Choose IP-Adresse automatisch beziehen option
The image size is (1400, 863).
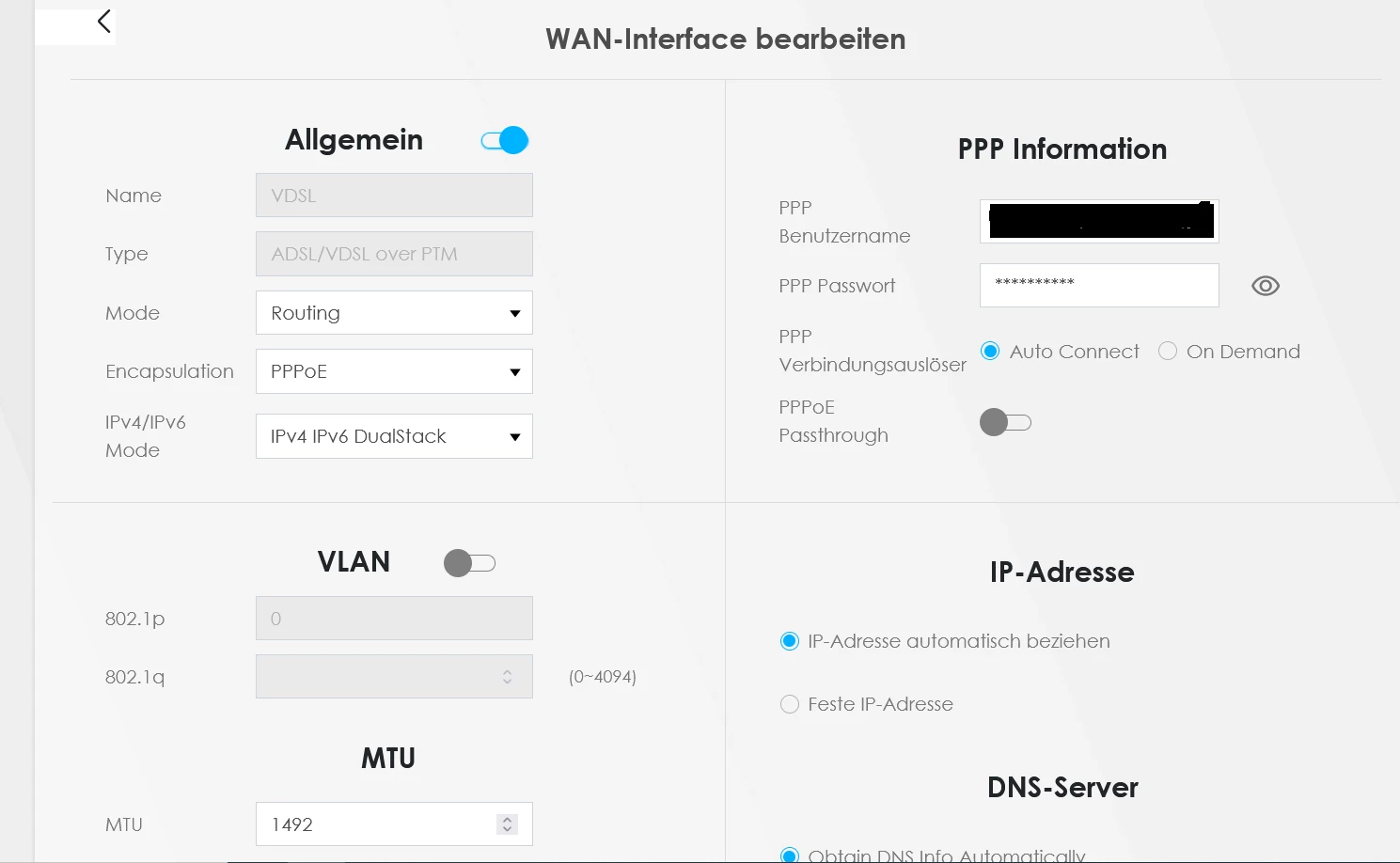tap(790, 641)
